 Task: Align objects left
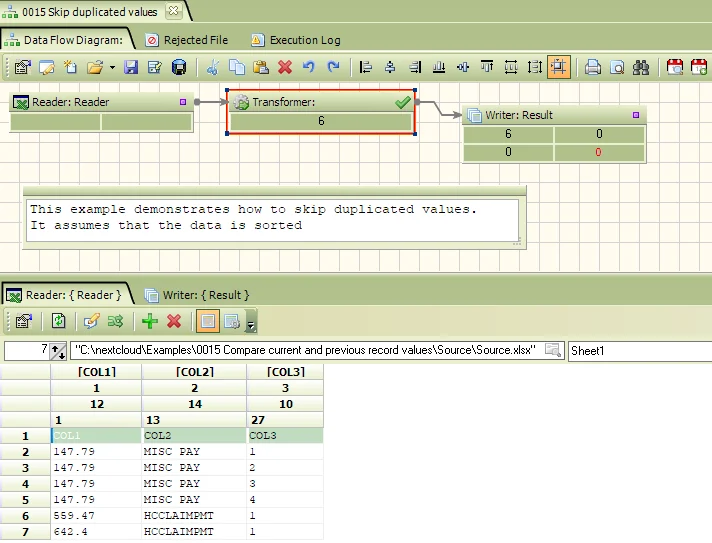[366, 68]
